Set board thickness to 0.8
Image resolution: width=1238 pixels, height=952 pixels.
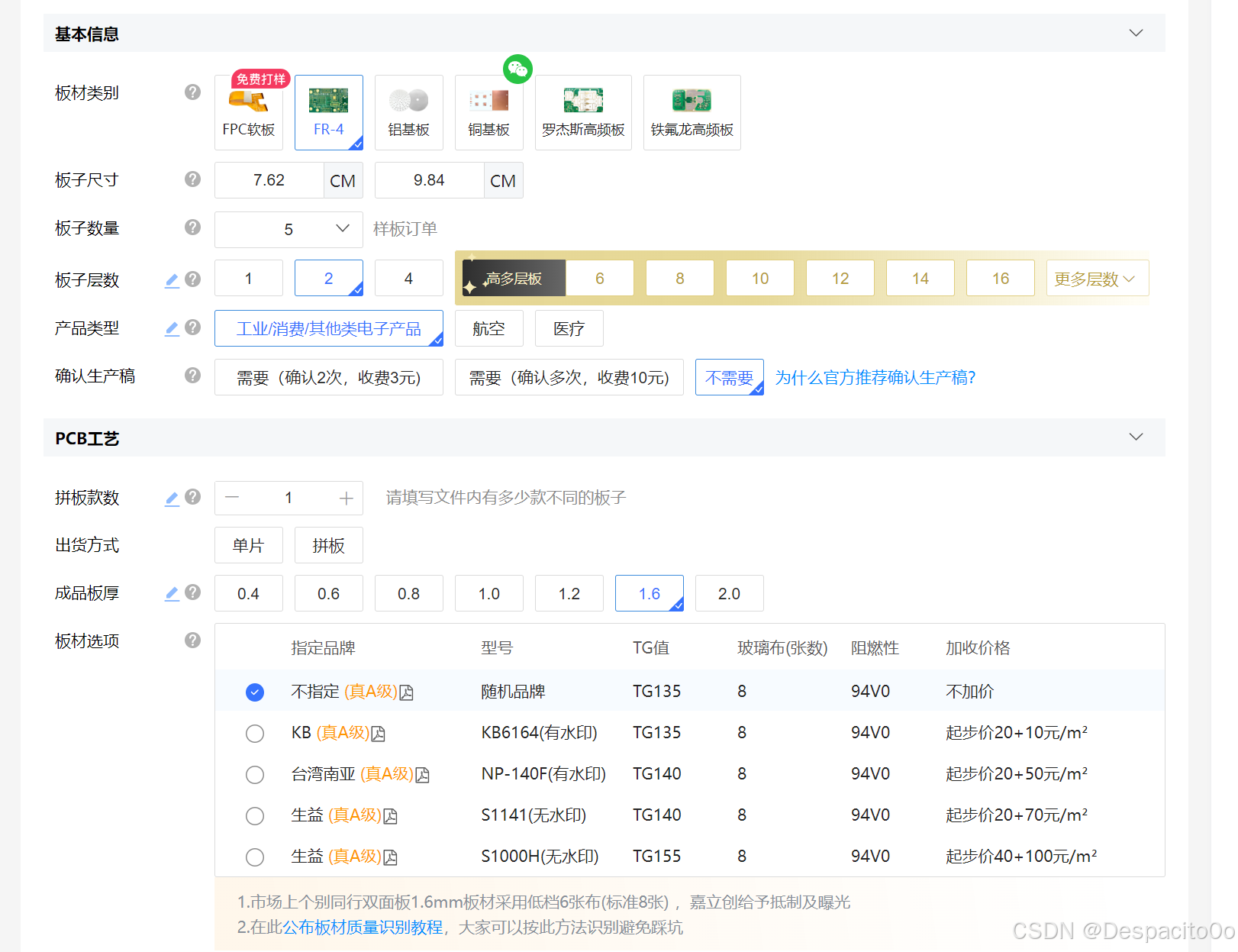tap(409, 593)
